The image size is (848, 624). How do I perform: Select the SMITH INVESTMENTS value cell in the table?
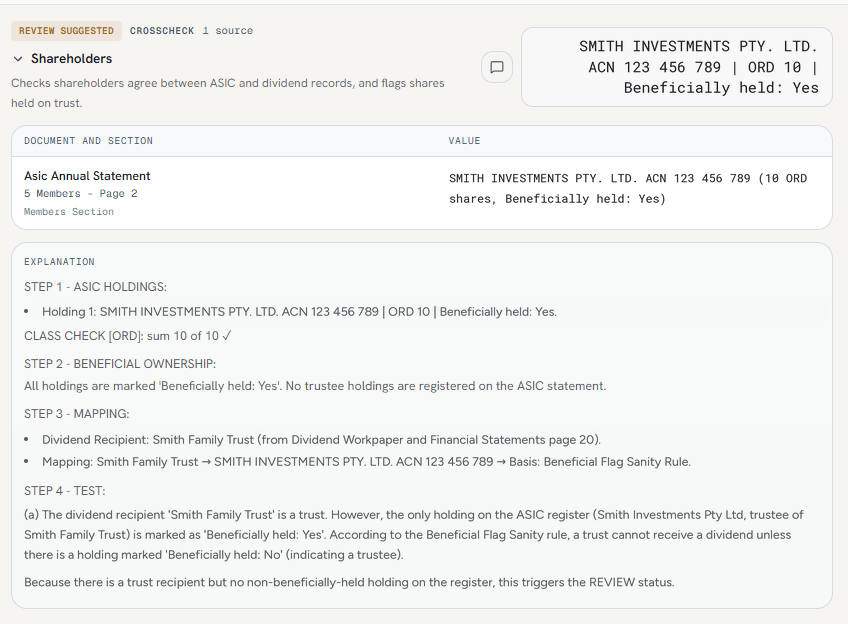(x=628, y=188)
